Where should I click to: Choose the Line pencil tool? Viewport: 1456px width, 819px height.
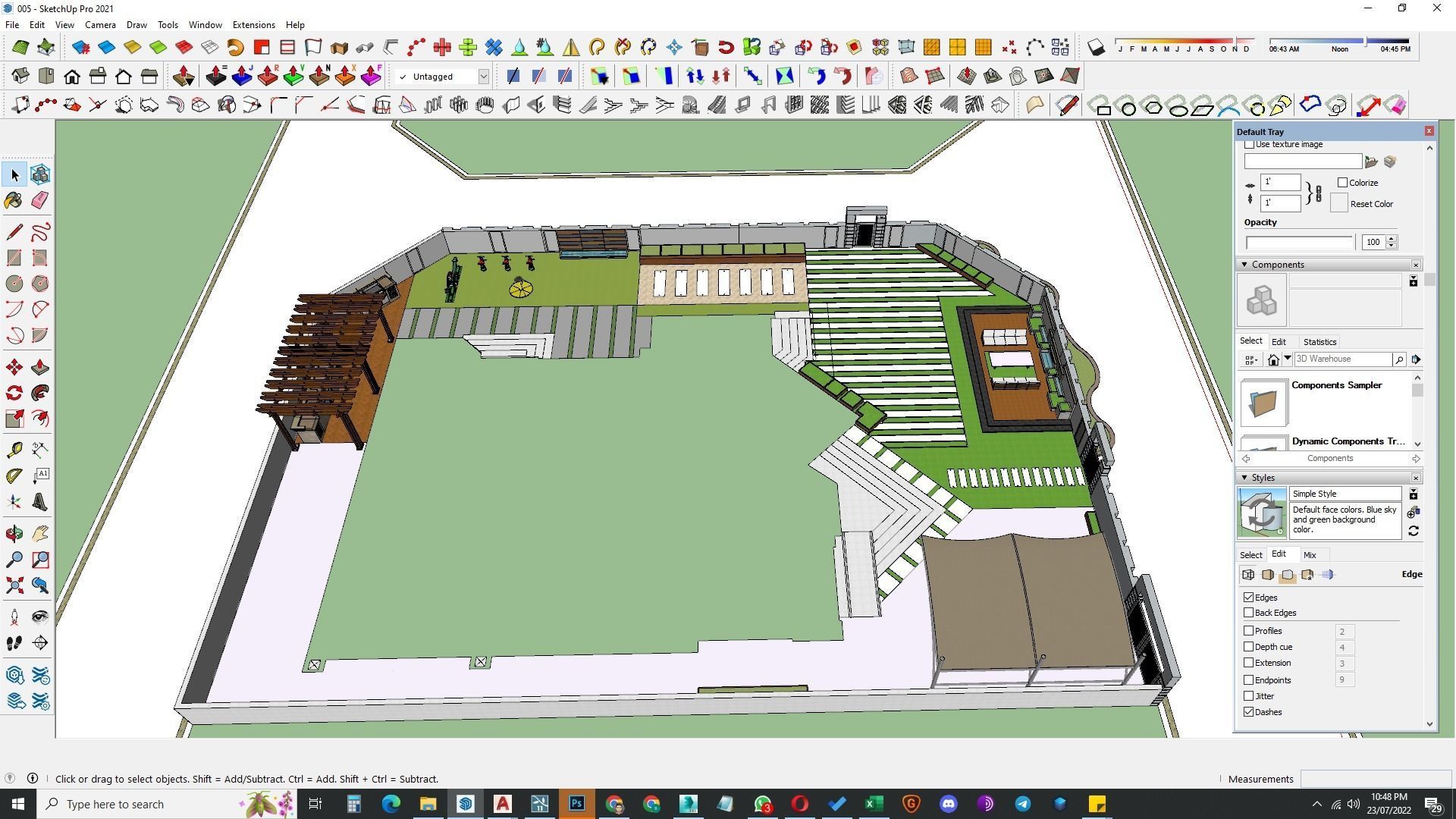[x=14, y=232]
